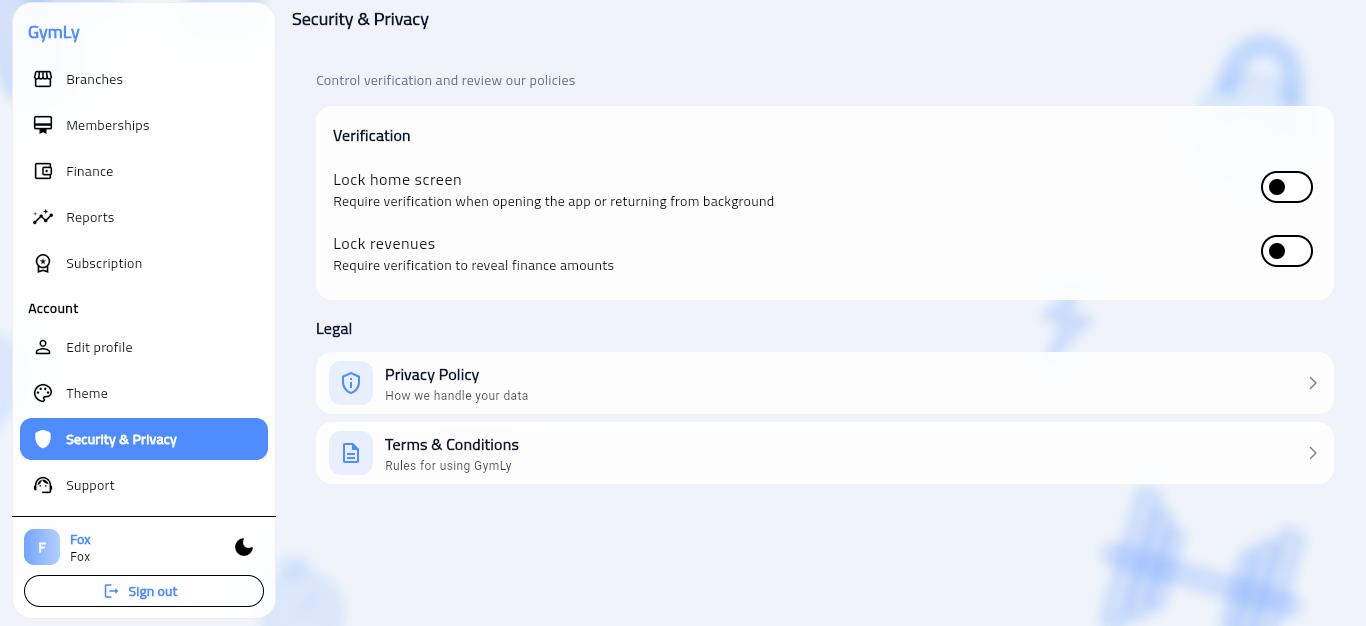Click the 'How we handle your data' text
1366x626 pixels.
pyautogui.click(x=456, y=396)
